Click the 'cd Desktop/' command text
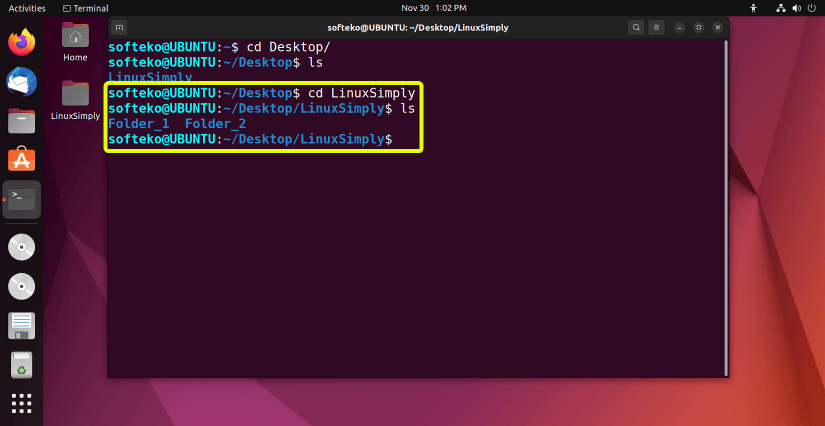The height and width of the screenshot is (426, 825). click(288, 47)
